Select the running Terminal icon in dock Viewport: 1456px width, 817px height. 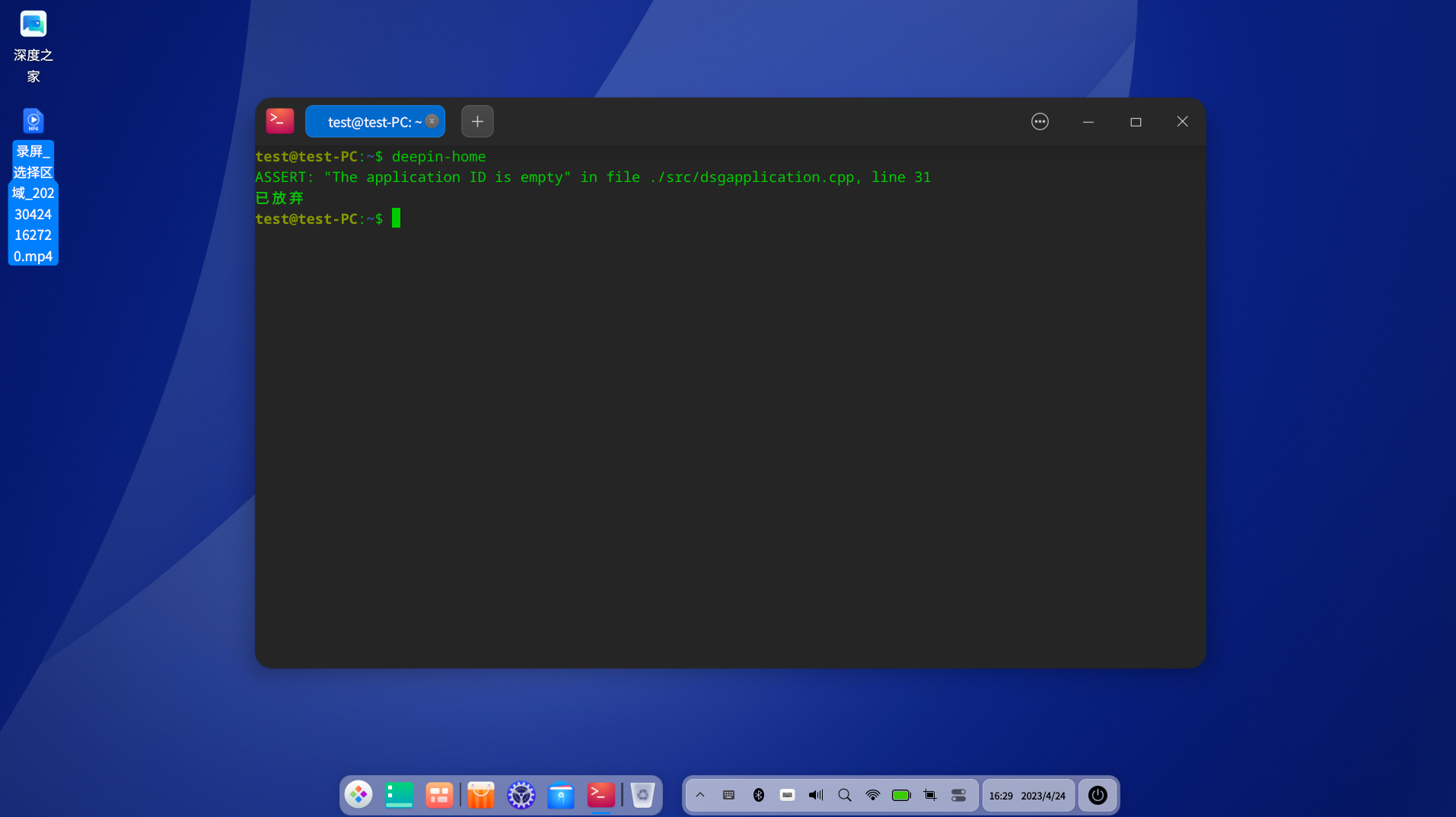click(x=601, y=795)
